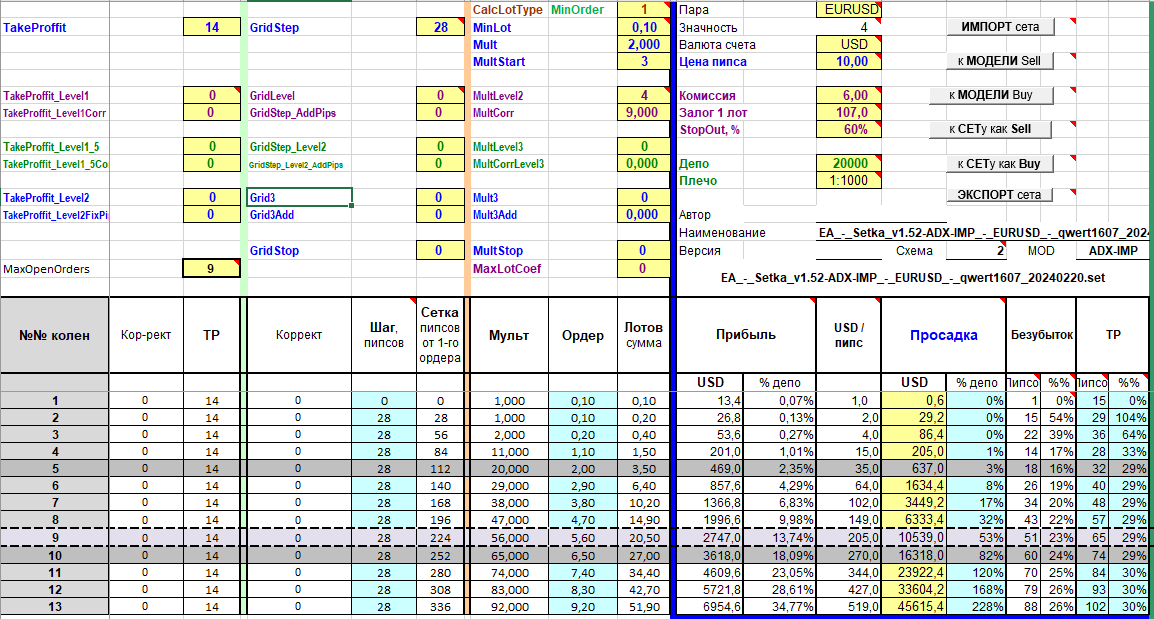
Task: Click the GridStep_AddPips label
Action: [293, 113]
